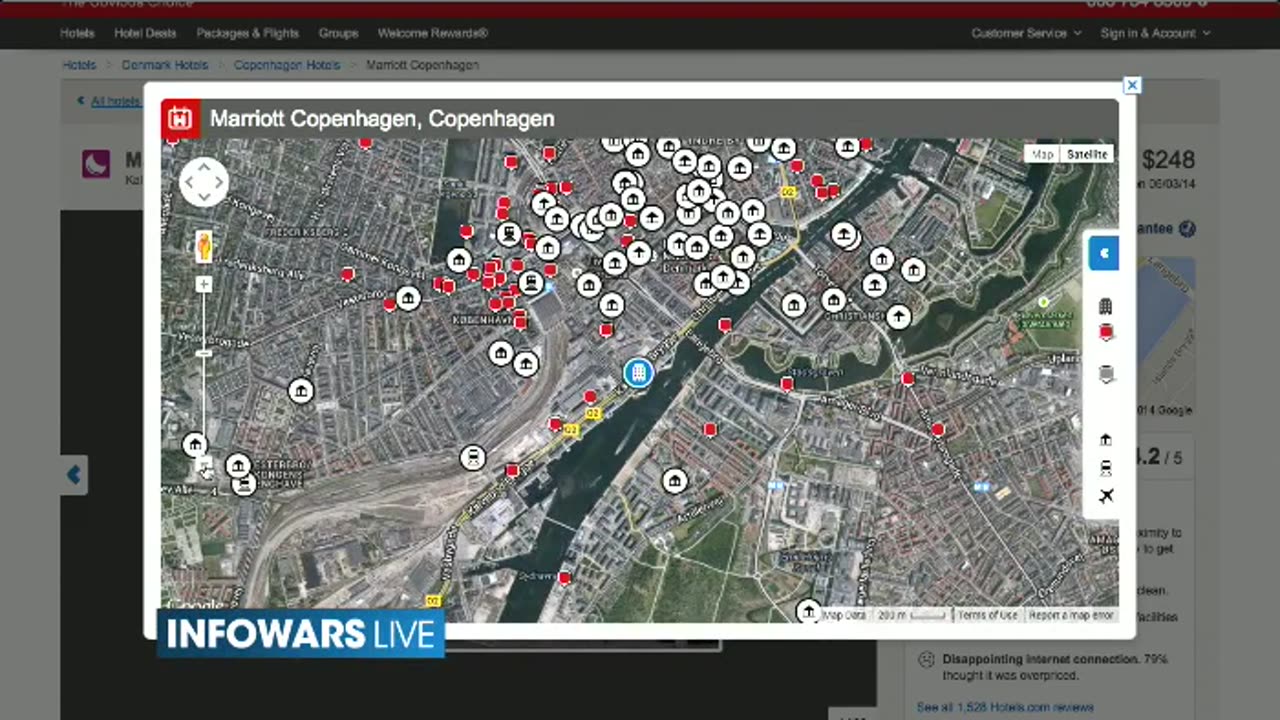Image resolution: width=1280 pixels, height=720 pixels.
Task: Switch to the Satellite view tab
Action: pyautogui.click(x=1087, y=154)
